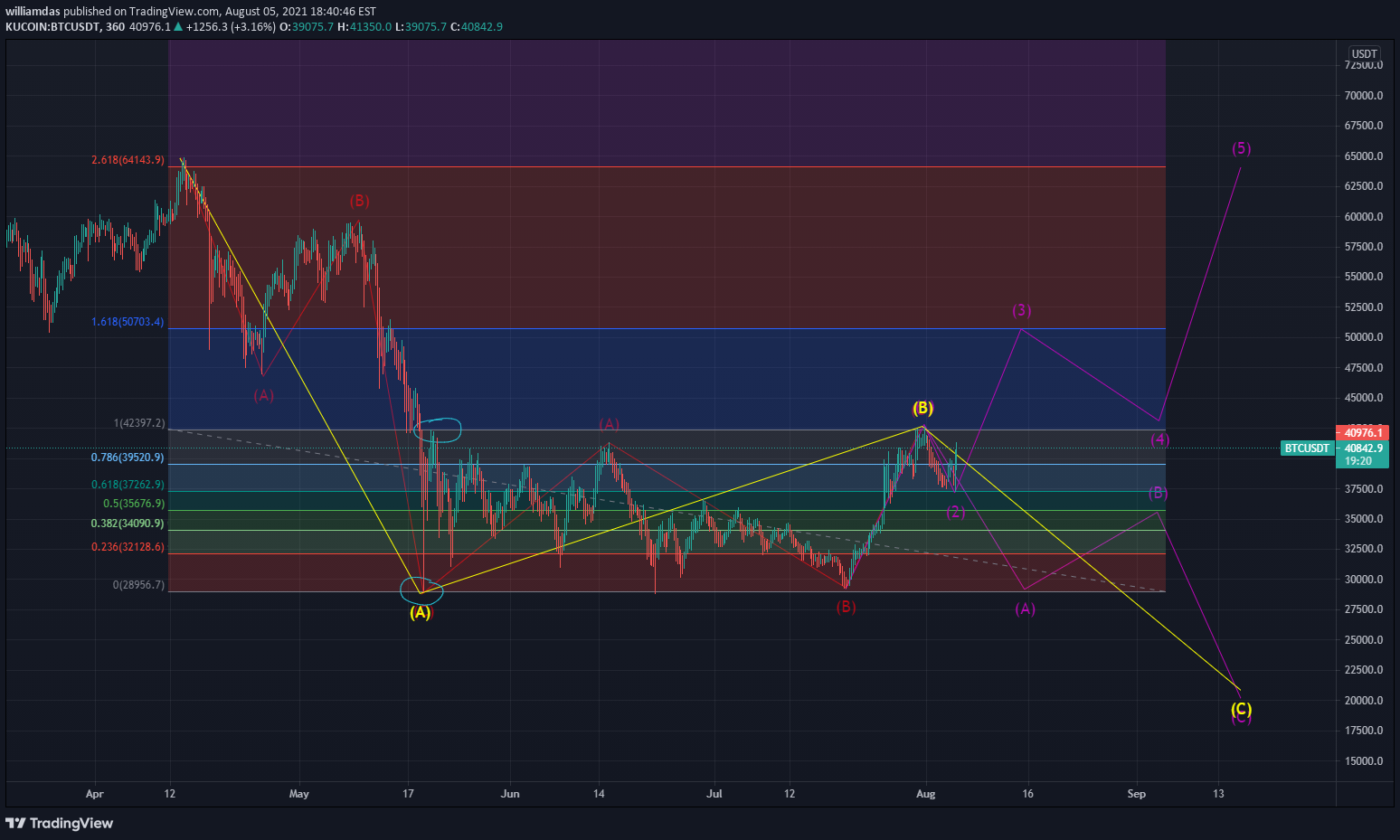
Task: Select the 1(42397.2) Fibonacci level label
Action: 139,423
